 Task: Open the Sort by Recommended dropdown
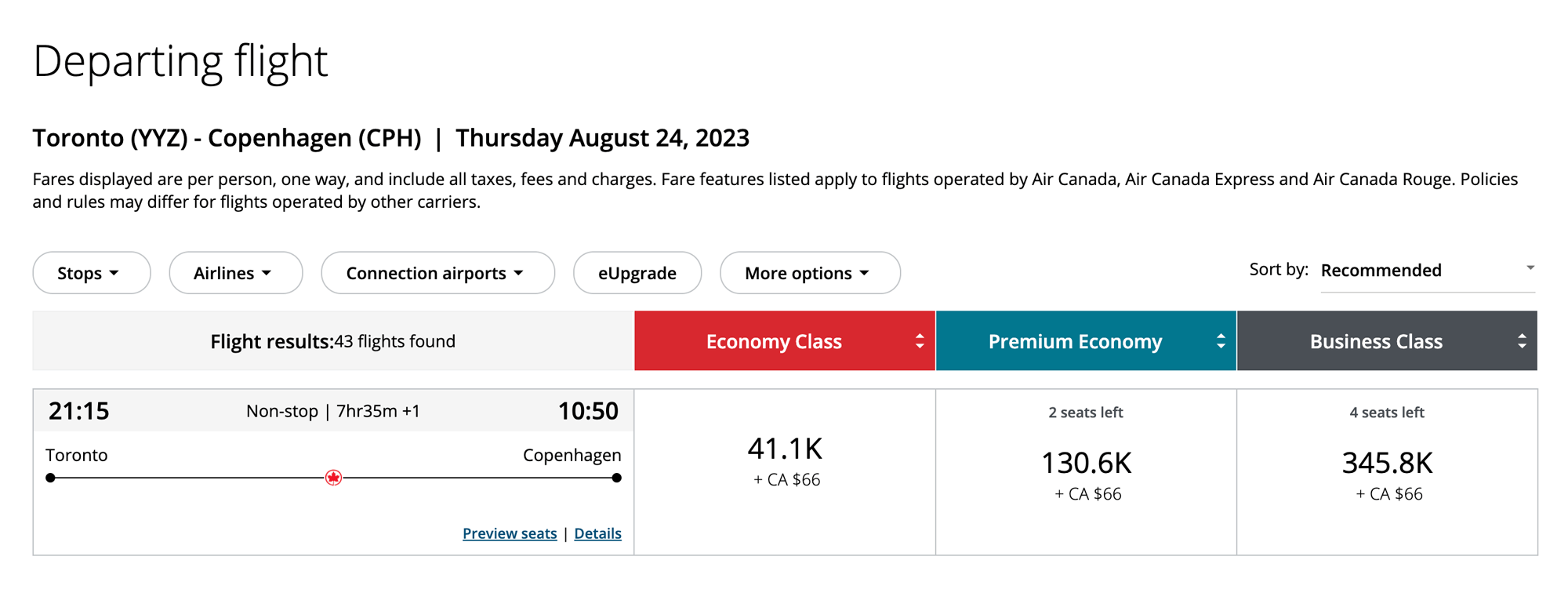tap(1427, 271)
